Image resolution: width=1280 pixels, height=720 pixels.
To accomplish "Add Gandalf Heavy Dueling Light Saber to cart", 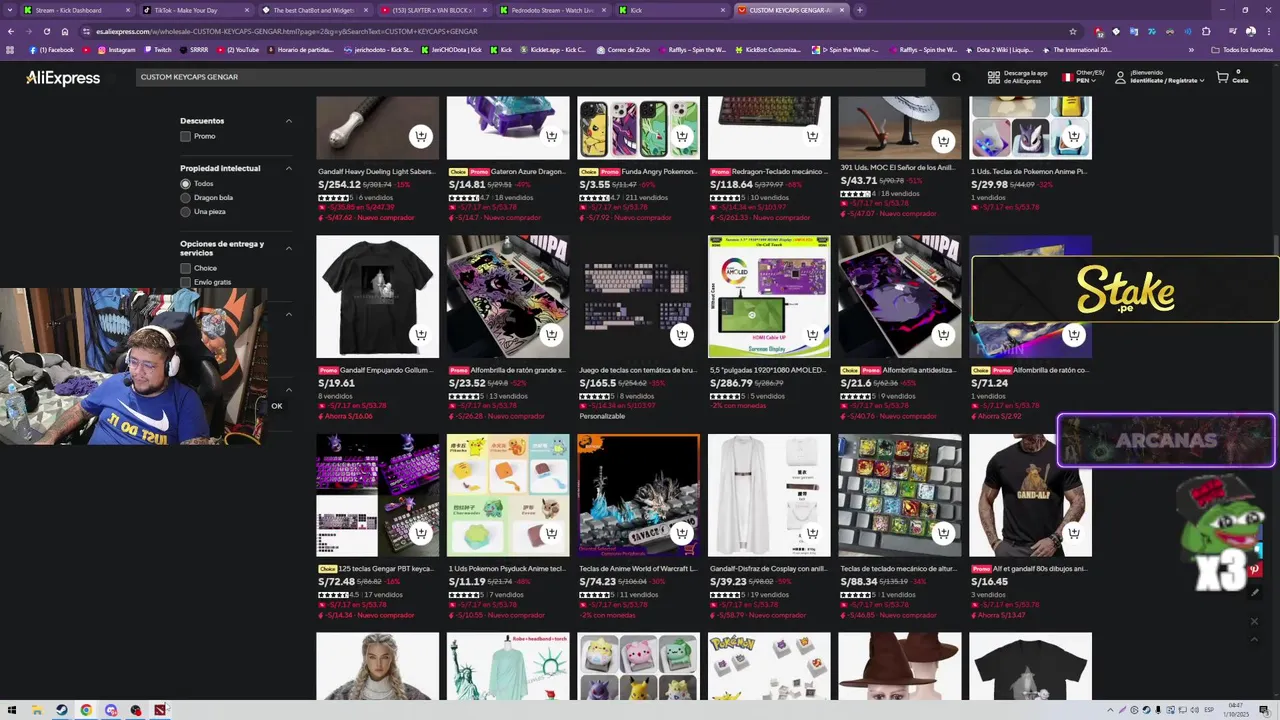I will tap(421, 137).
